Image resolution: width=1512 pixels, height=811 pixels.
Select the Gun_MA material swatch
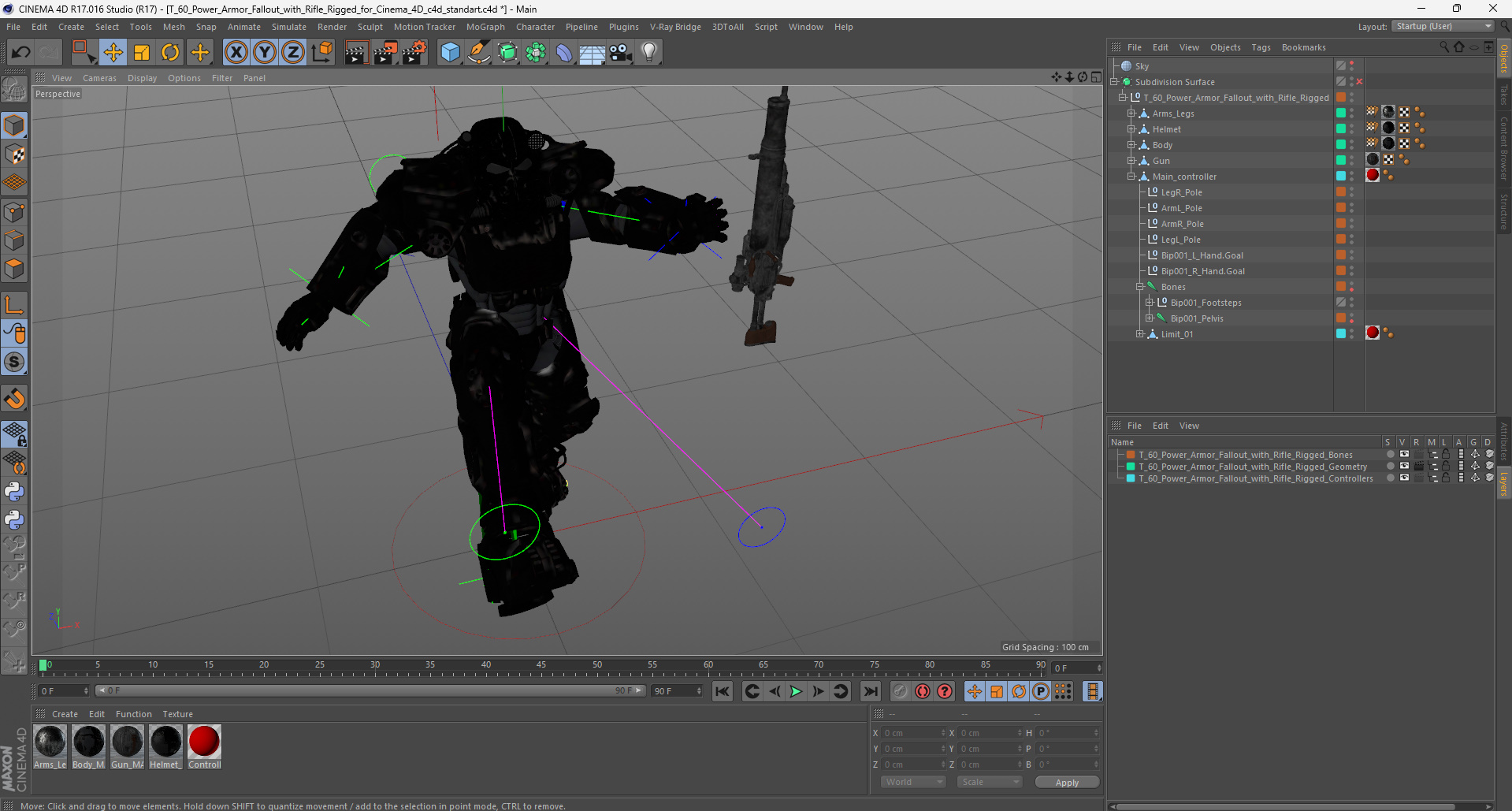point(127,747)
